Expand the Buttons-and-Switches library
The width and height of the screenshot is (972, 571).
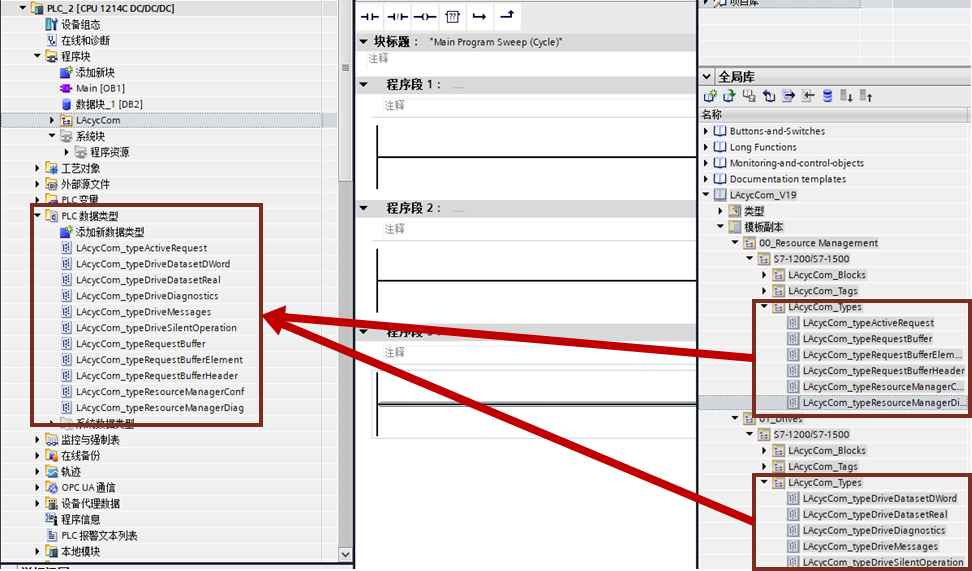[706, 131]
